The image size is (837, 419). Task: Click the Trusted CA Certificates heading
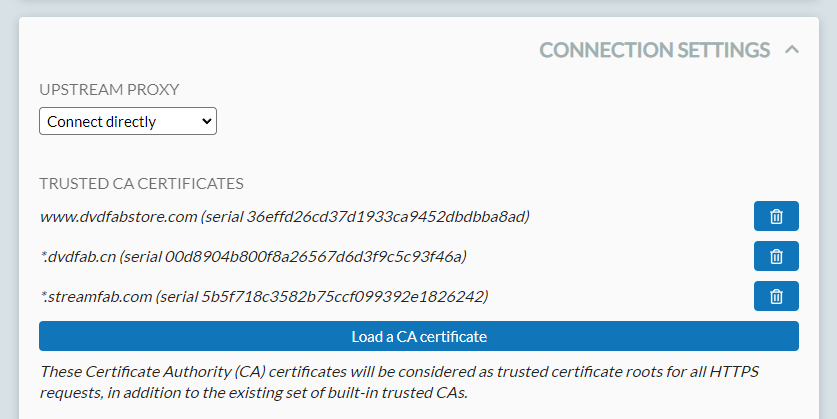141,183
